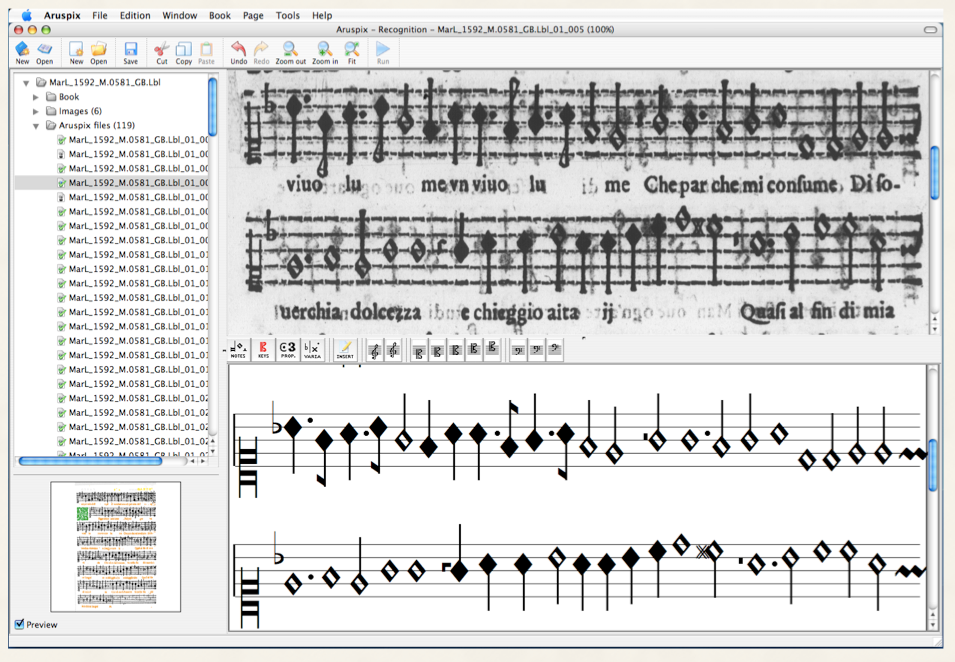Open the Page menu
The height and width of the screenshot is (662, 955).
click(x=253, y=15)
